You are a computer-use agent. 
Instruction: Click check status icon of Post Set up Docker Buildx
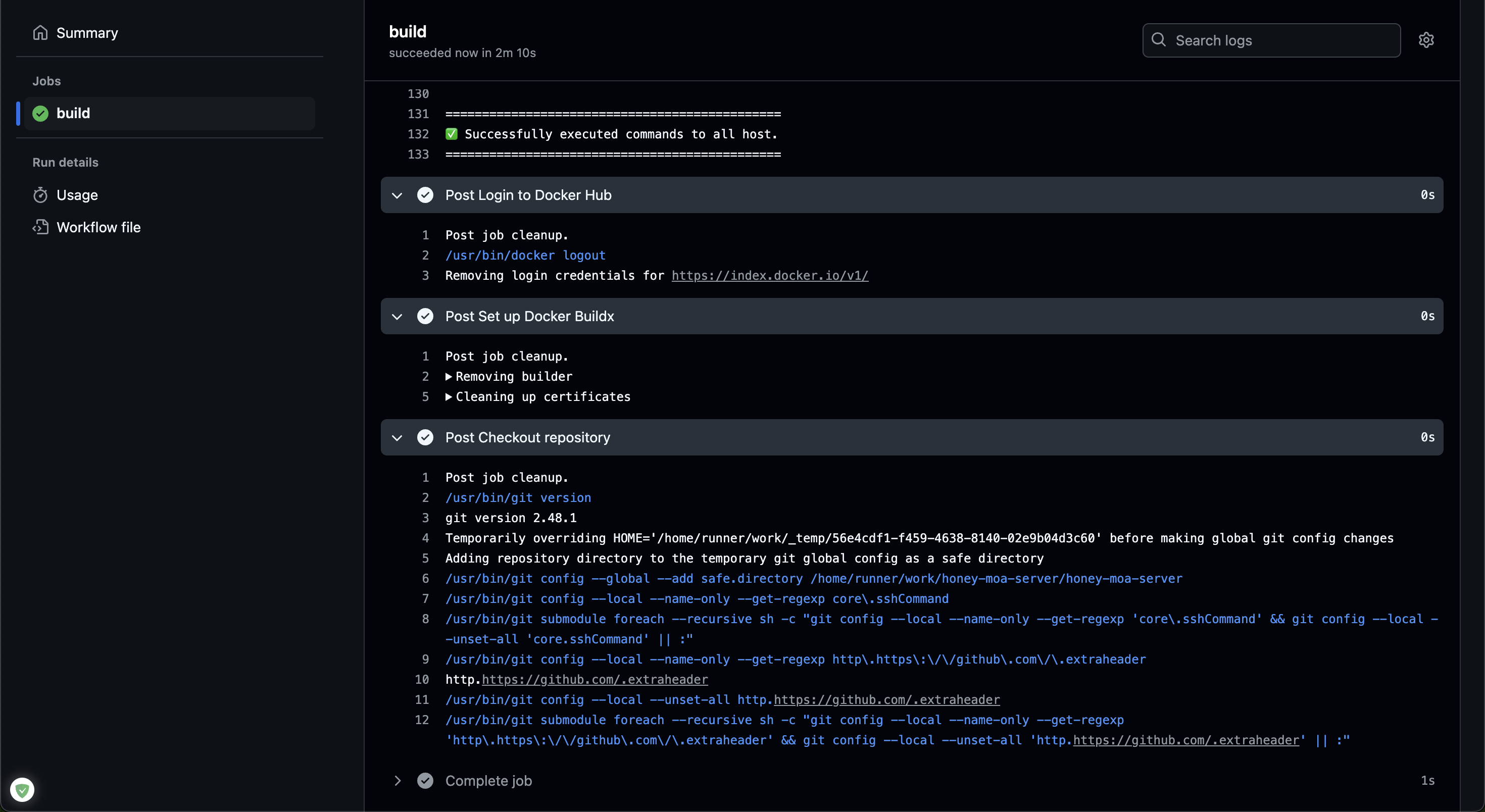coord(425,317)
